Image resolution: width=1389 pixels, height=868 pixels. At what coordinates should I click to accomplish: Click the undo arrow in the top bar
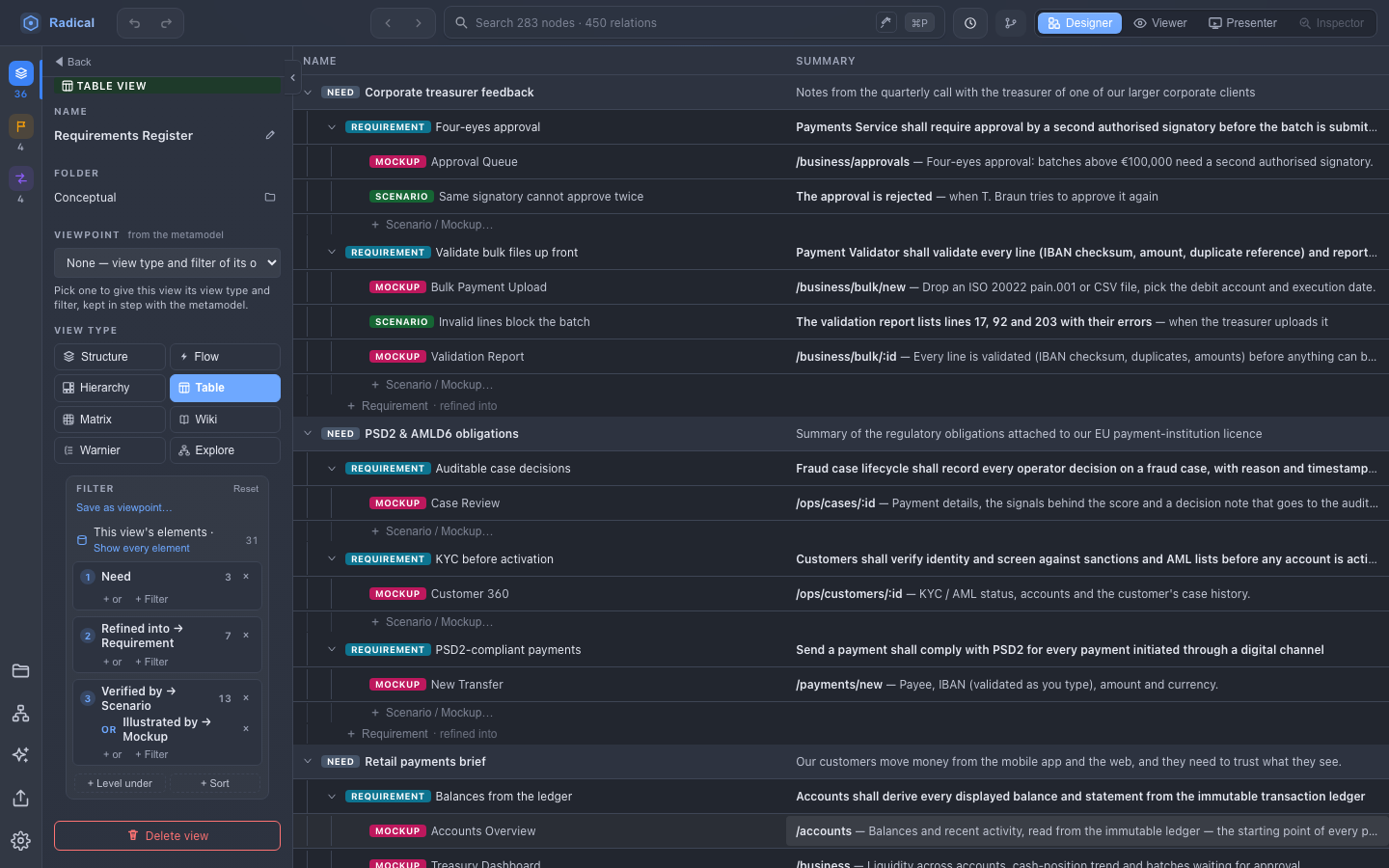point(135,23)
